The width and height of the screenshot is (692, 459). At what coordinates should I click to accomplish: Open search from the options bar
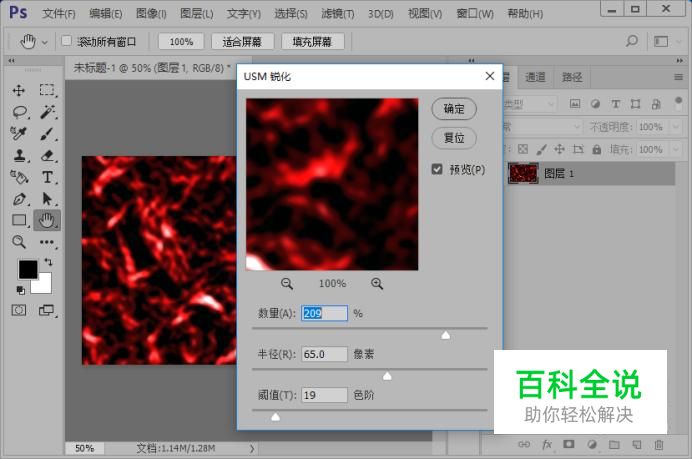[632, 41]
